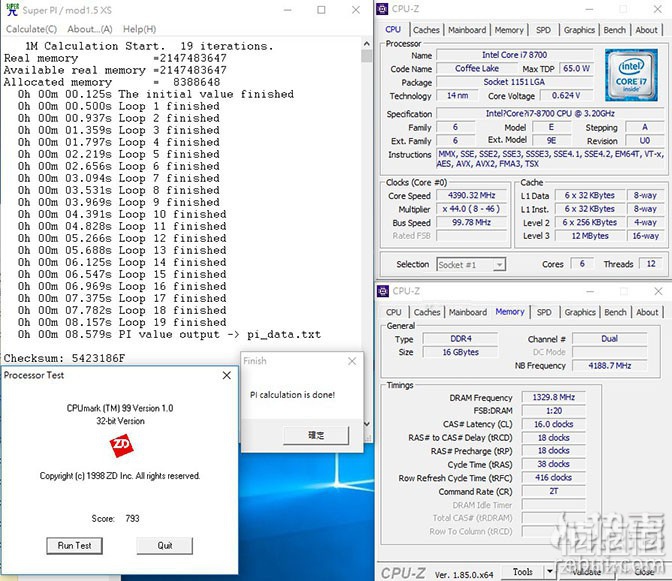This screenshot has height=581, width=672.
Task: Click the Tools button in CPU-Z footer
Action: point(522,572)
